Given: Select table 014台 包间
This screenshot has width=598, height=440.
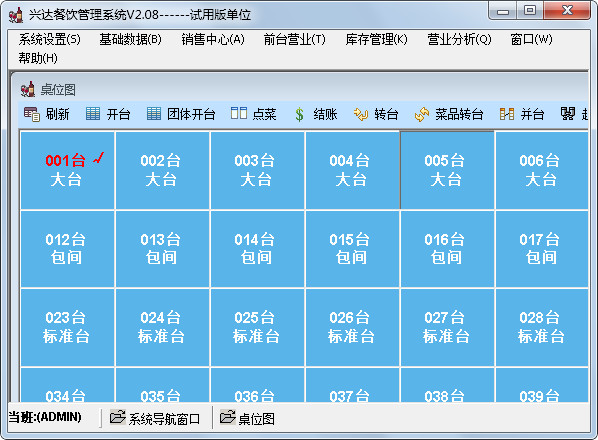Looking at the screenshot, I should point(257,249).
